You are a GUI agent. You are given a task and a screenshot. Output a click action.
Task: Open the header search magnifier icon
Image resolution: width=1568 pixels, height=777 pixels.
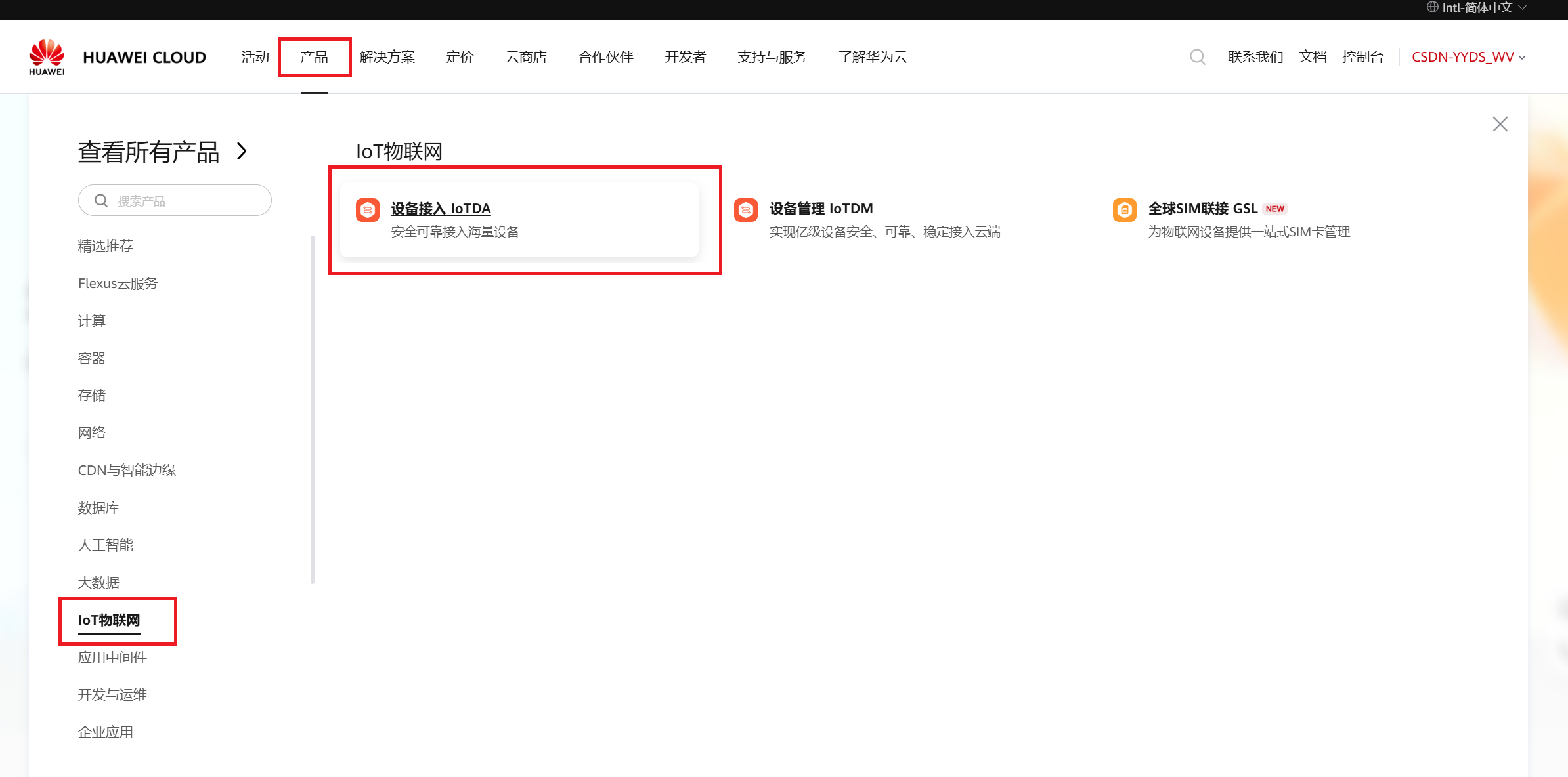(1197, 57)
